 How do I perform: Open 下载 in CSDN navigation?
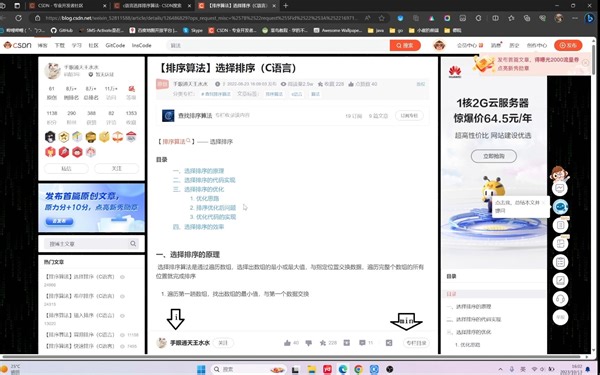point(59,45)
